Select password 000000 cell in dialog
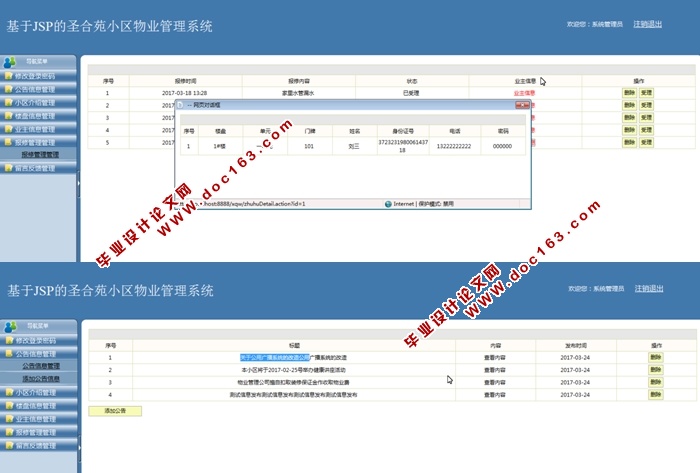This screenshot has width=700, height=473. point(502,146)
